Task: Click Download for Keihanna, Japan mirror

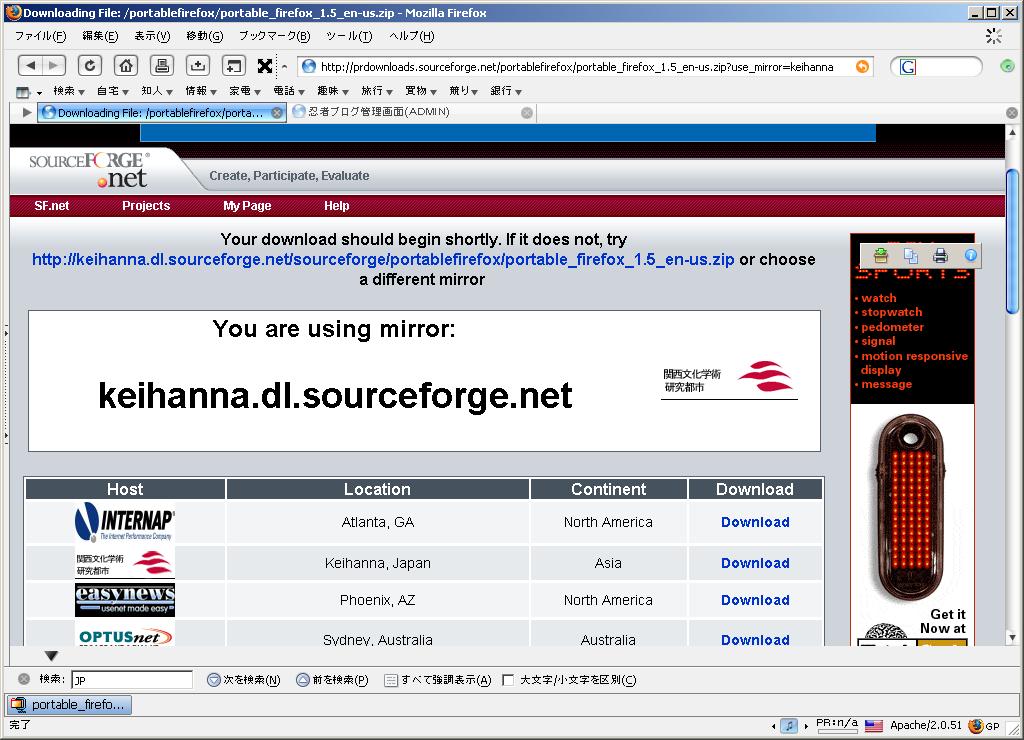Action: pyautogui.click(x=755, y=563)
